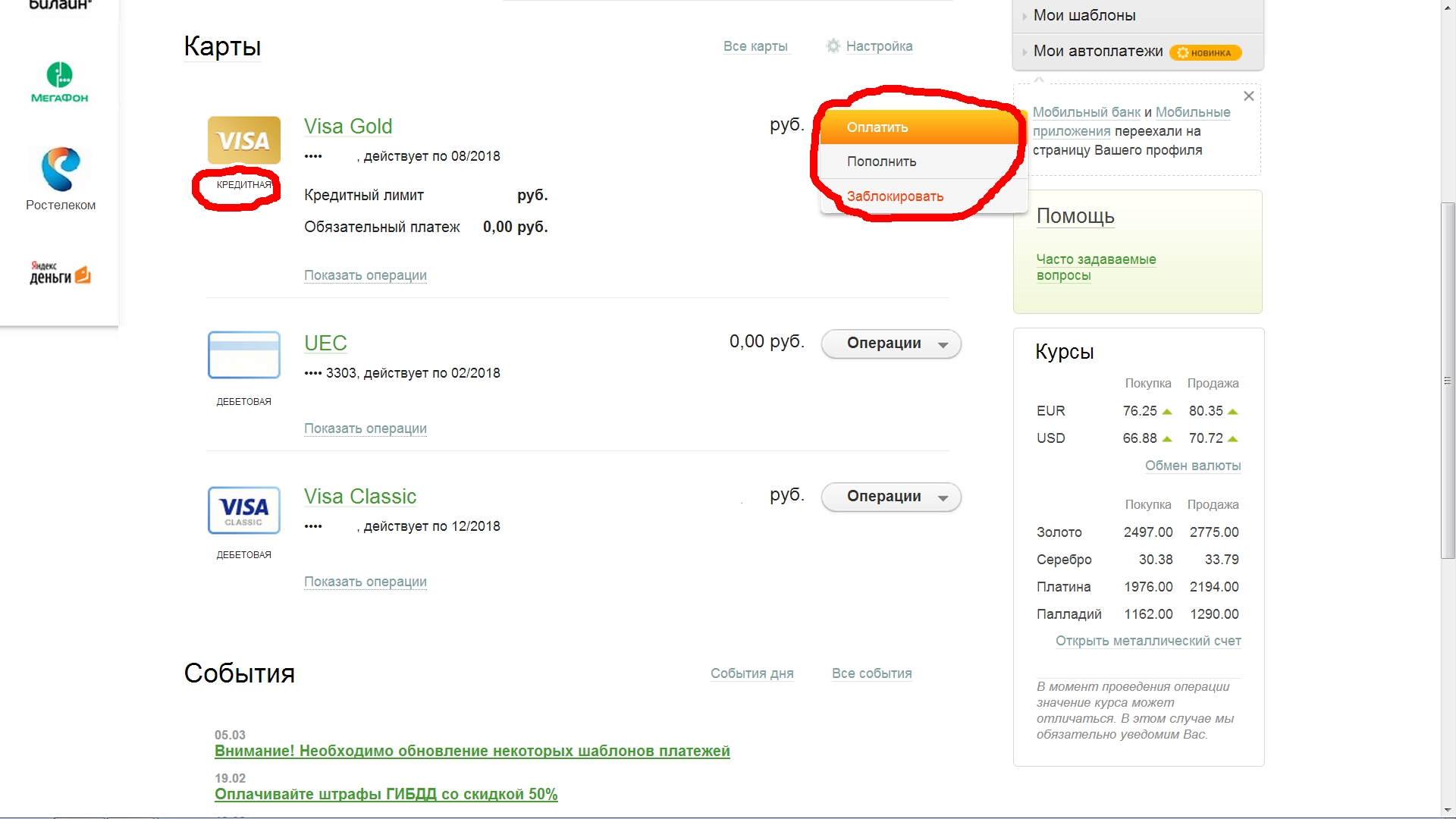Expand the Мои автоплатежи section
The width and height of the screenshot is (1456, 819).
pos(1097,52)
